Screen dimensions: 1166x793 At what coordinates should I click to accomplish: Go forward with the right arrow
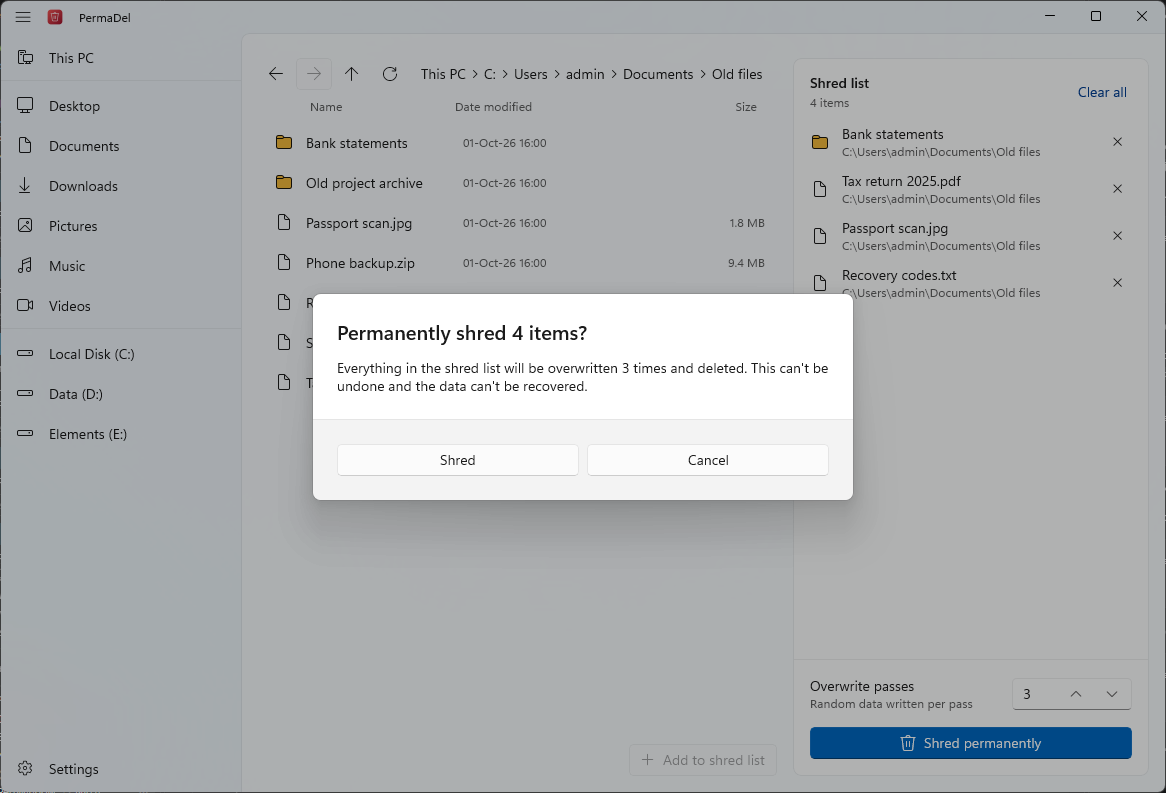tap(314, 74)
